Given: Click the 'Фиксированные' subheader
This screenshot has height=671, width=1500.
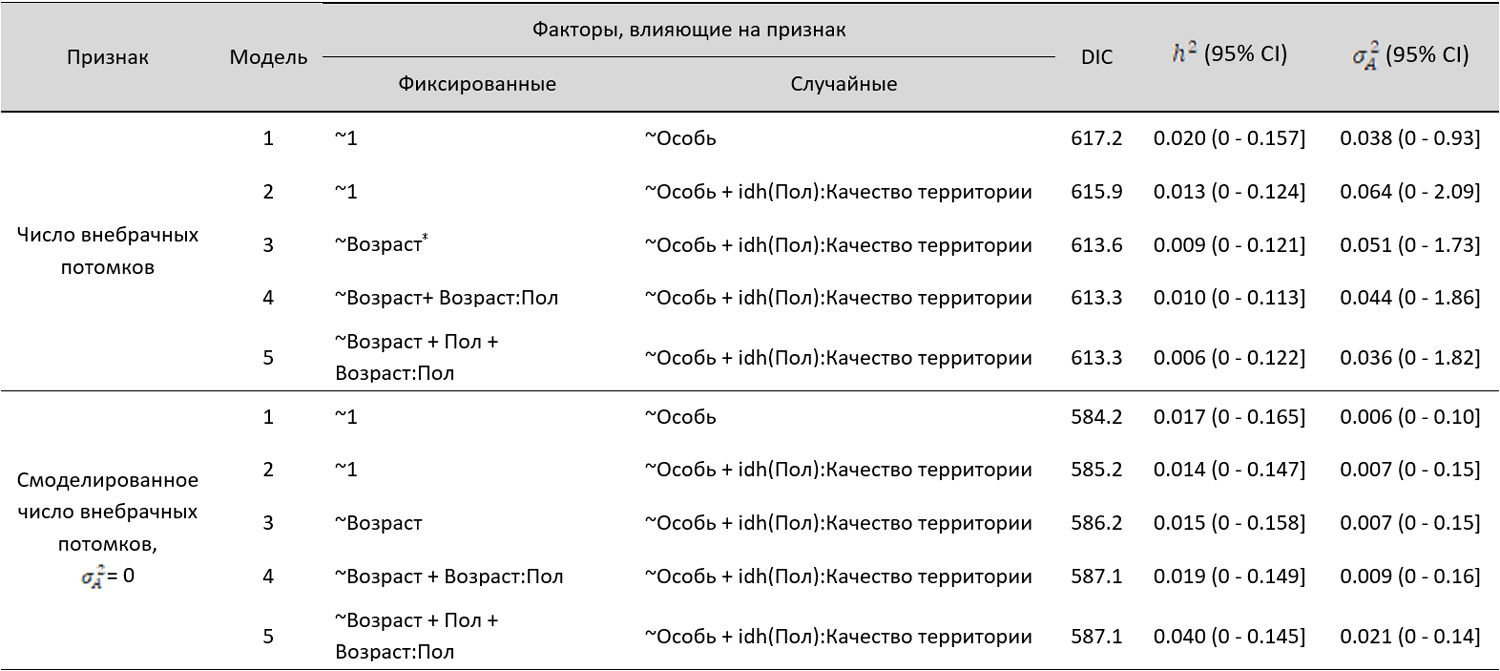Looking at the screenshot, I should pyautogui.click(x=477, y=84).
